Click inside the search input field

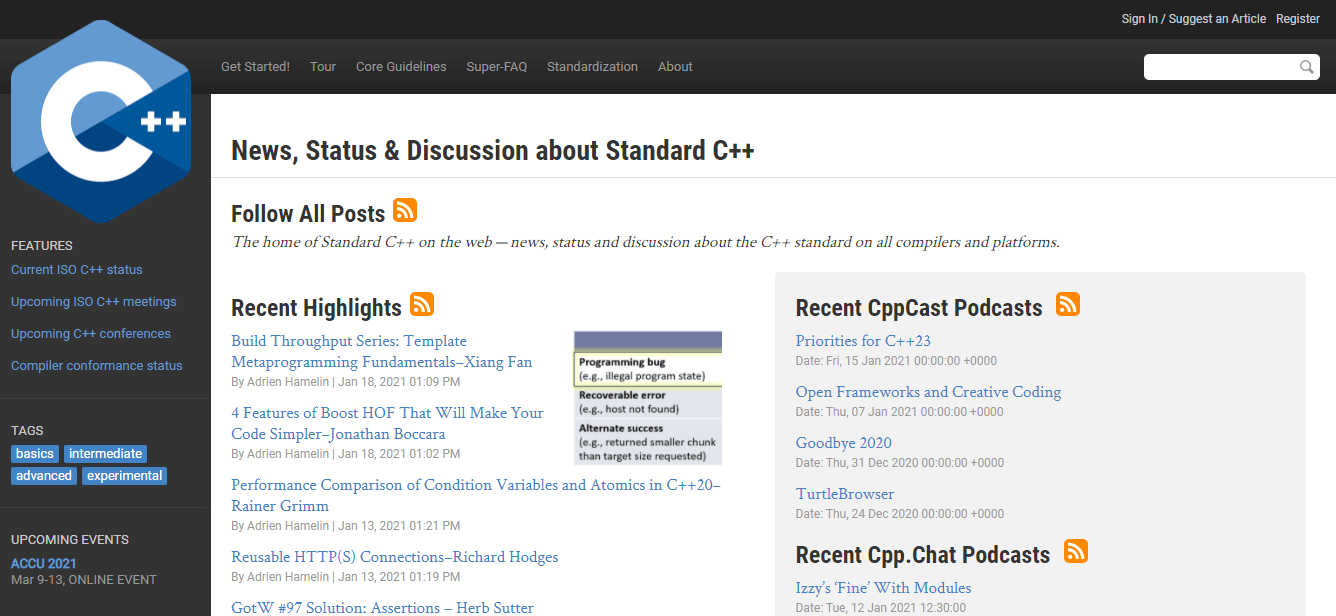pos(1220,67)
